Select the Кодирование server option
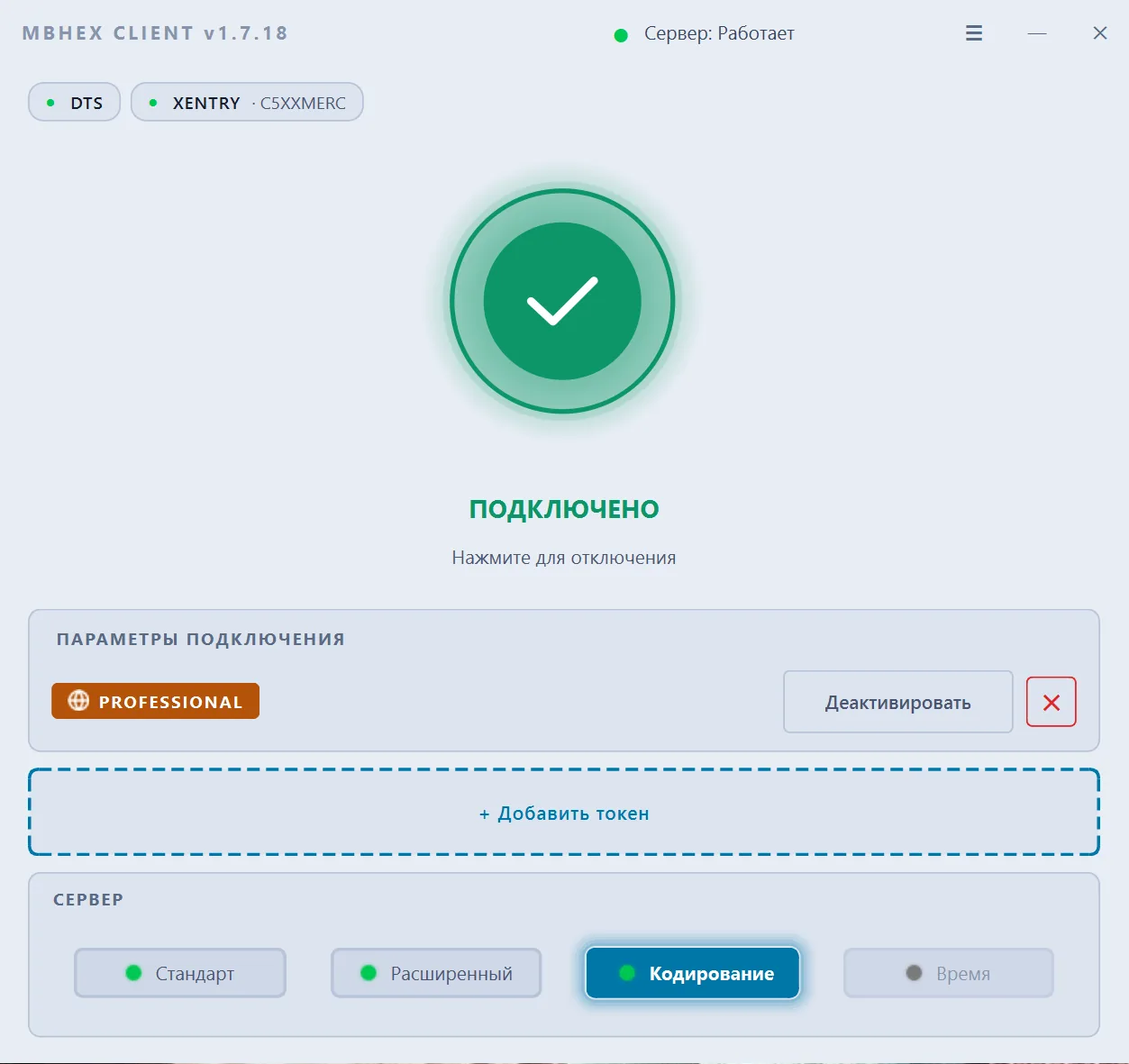The width and height of the screenshot is (1129, 1064). [x=692, y=973]
